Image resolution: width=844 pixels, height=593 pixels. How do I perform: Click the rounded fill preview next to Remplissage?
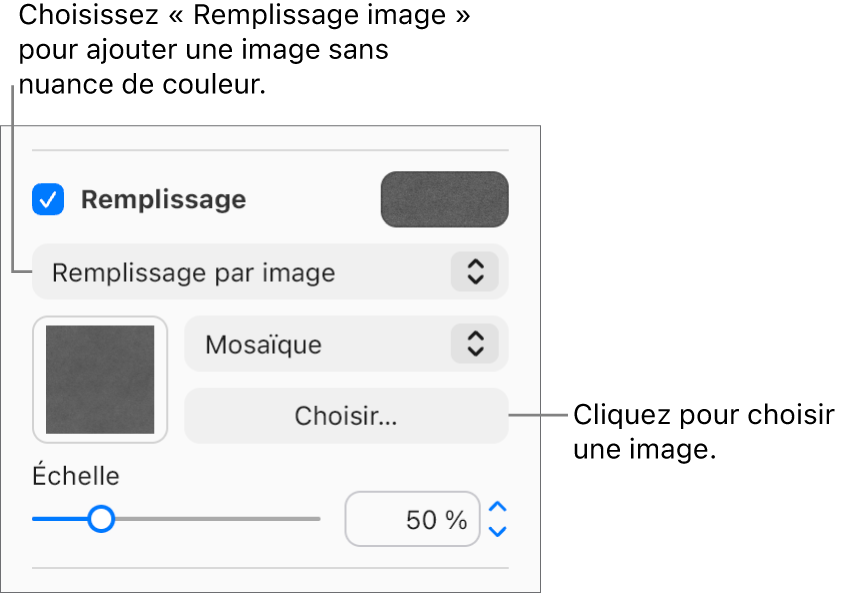click(x=444, y=199)
